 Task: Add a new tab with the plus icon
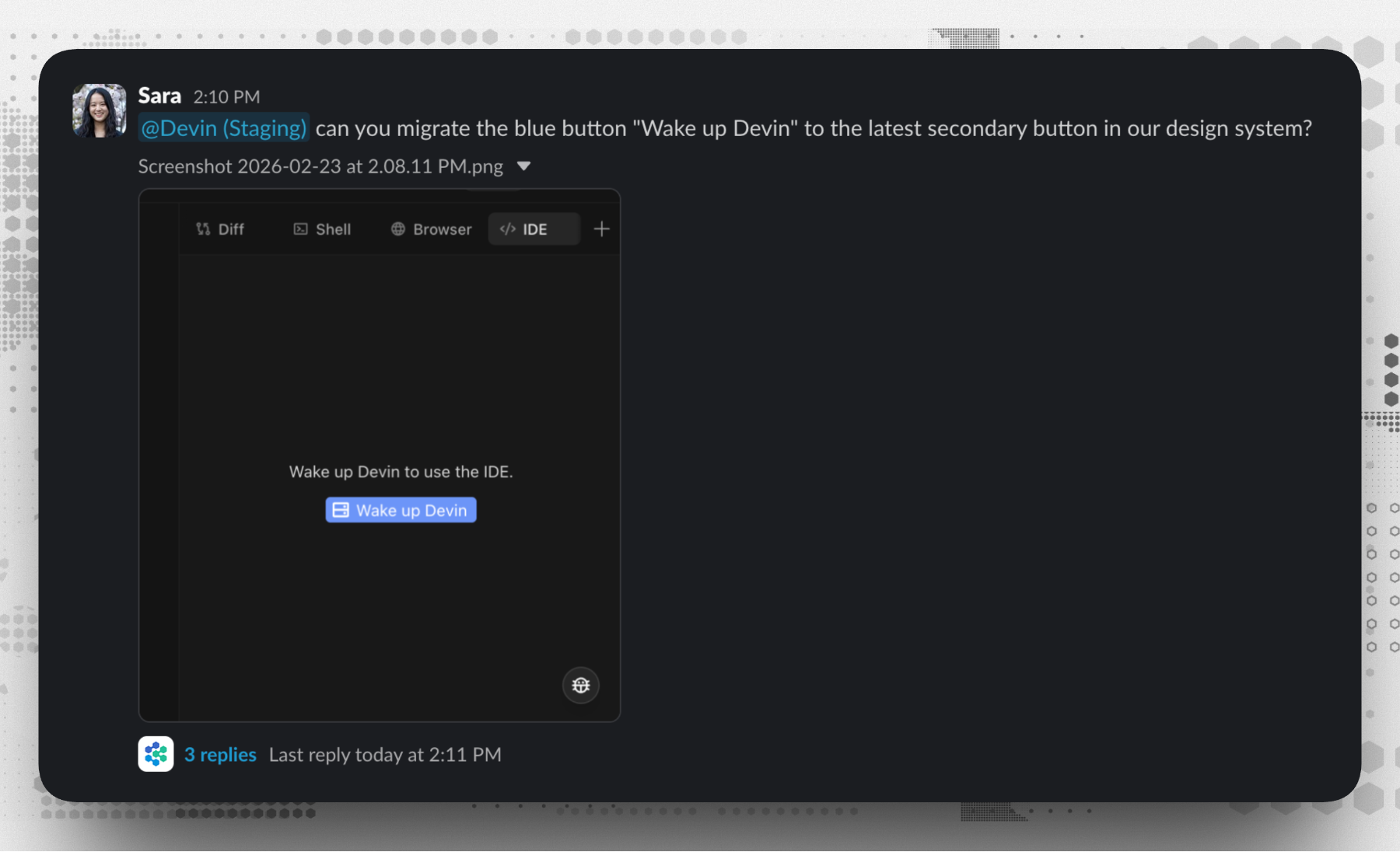click(x=601, y=229)
